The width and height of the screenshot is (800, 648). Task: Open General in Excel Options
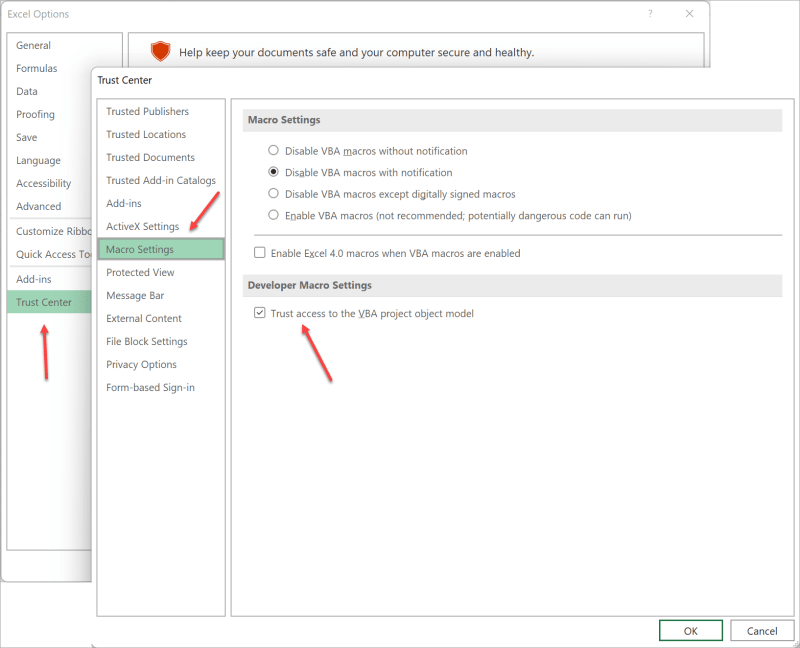point(33,45)
